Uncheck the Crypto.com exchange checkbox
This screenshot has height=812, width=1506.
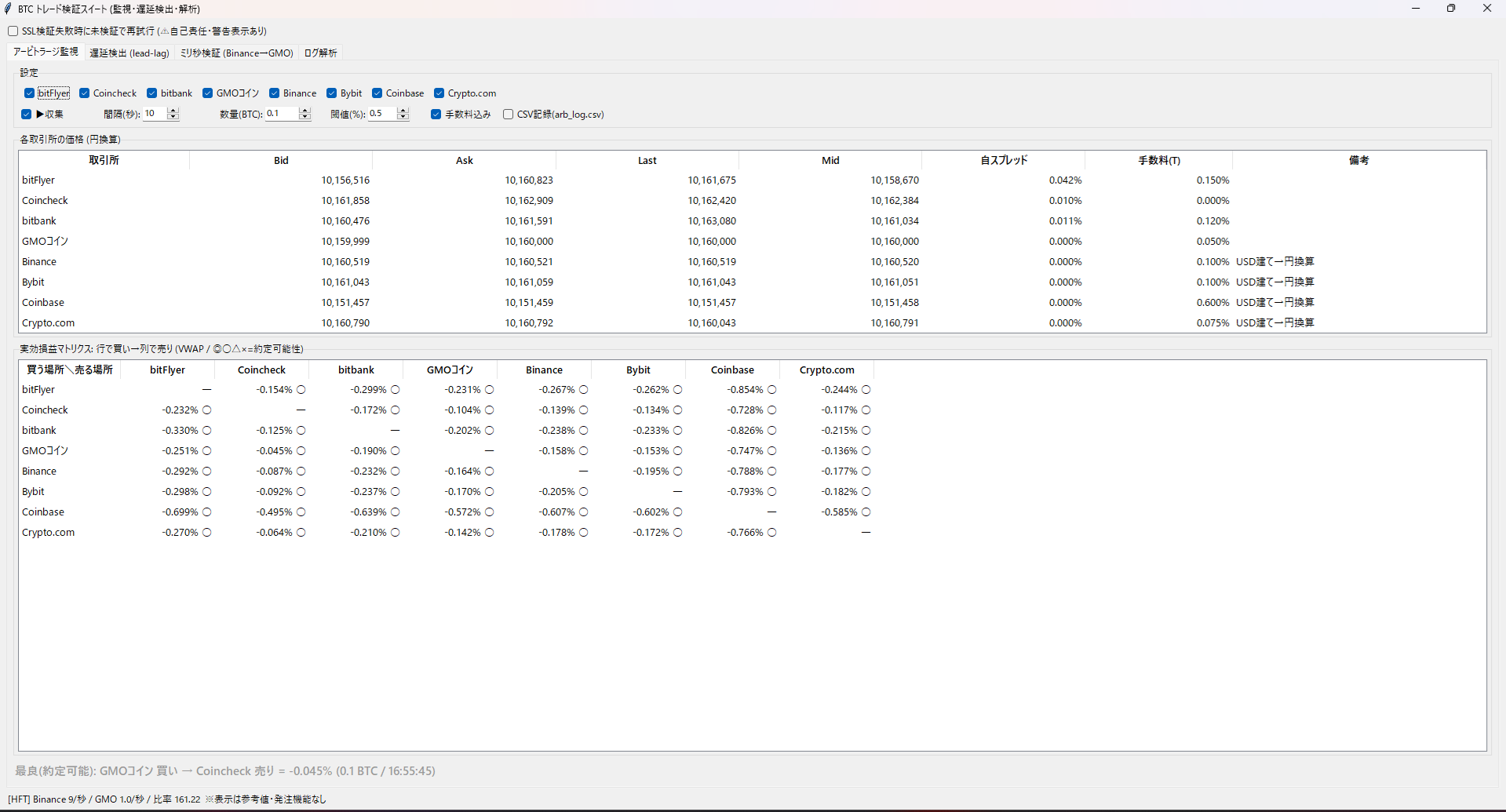click(439, 93)
